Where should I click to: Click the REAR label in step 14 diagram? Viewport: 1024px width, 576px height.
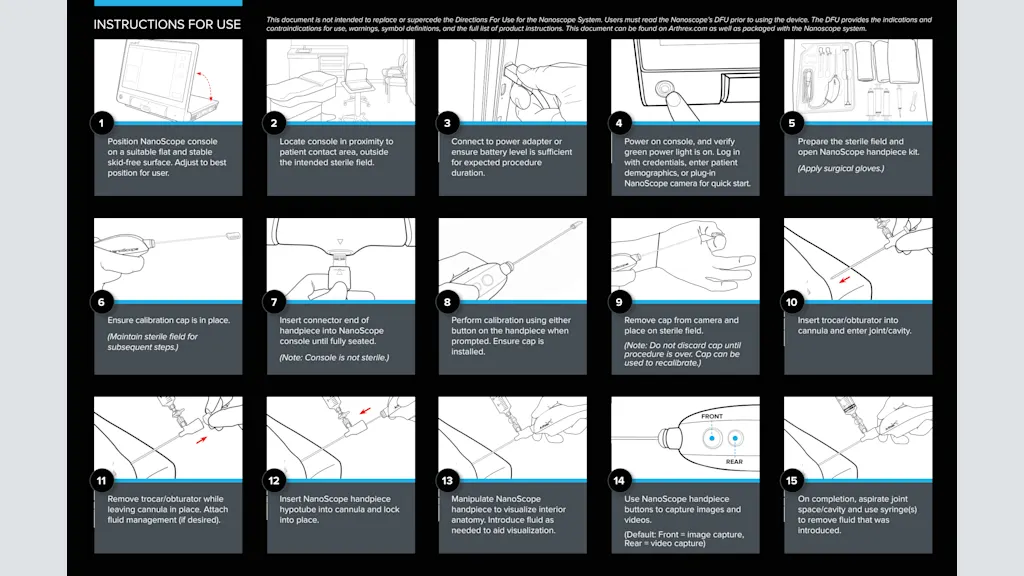[x=734, y=462]
